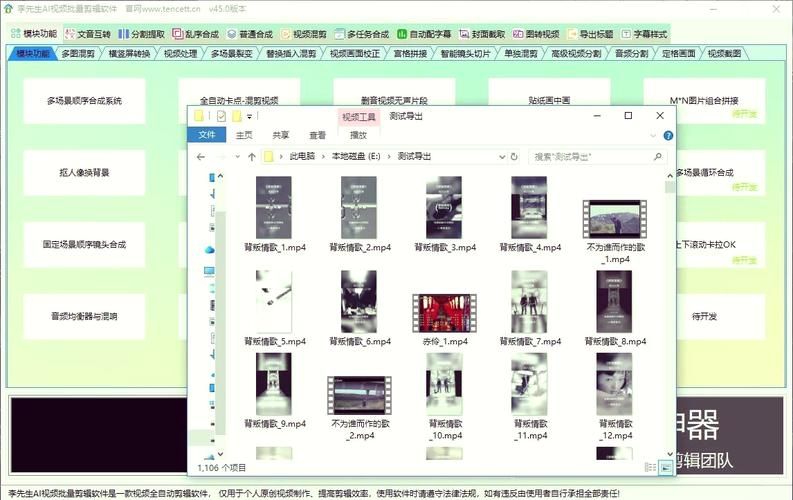
Task: Switch Explorer to large thumbnails view icon
Action: click(666, 468)
